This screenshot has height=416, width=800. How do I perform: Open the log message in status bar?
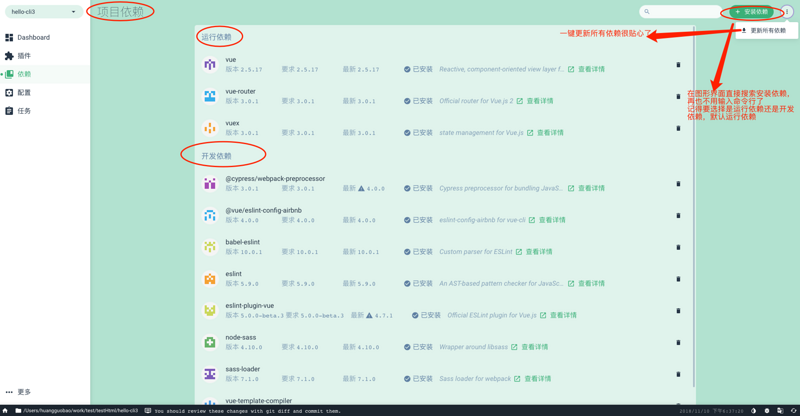pos(243,410)
